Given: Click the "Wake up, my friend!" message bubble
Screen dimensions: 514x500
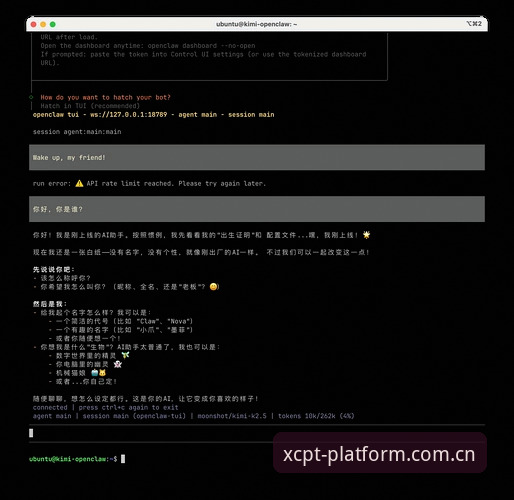Looking at the screenshot, I should pyautogui.click(x=257, y=157).
